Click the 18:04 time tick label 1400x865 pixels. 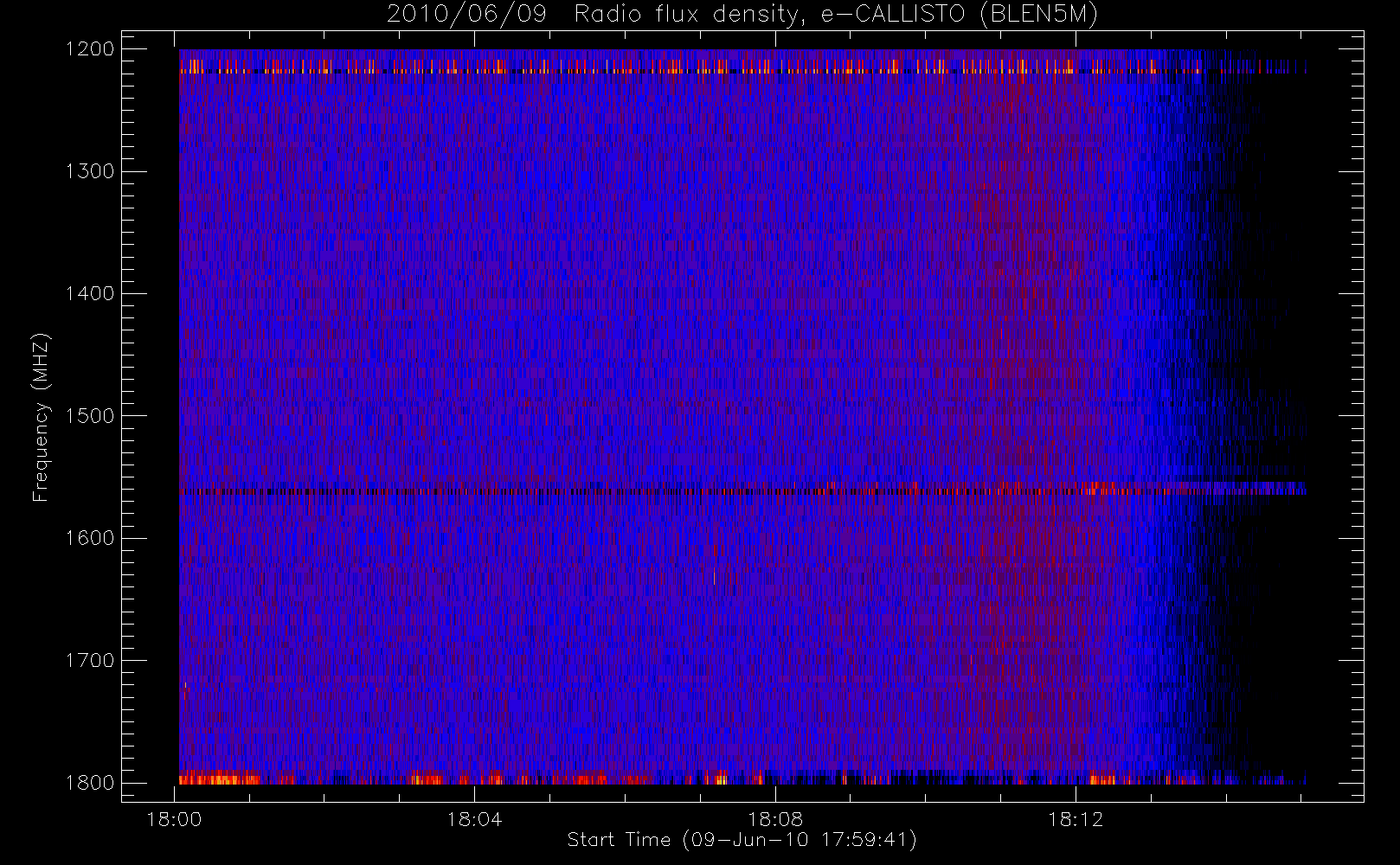(474, 819)
